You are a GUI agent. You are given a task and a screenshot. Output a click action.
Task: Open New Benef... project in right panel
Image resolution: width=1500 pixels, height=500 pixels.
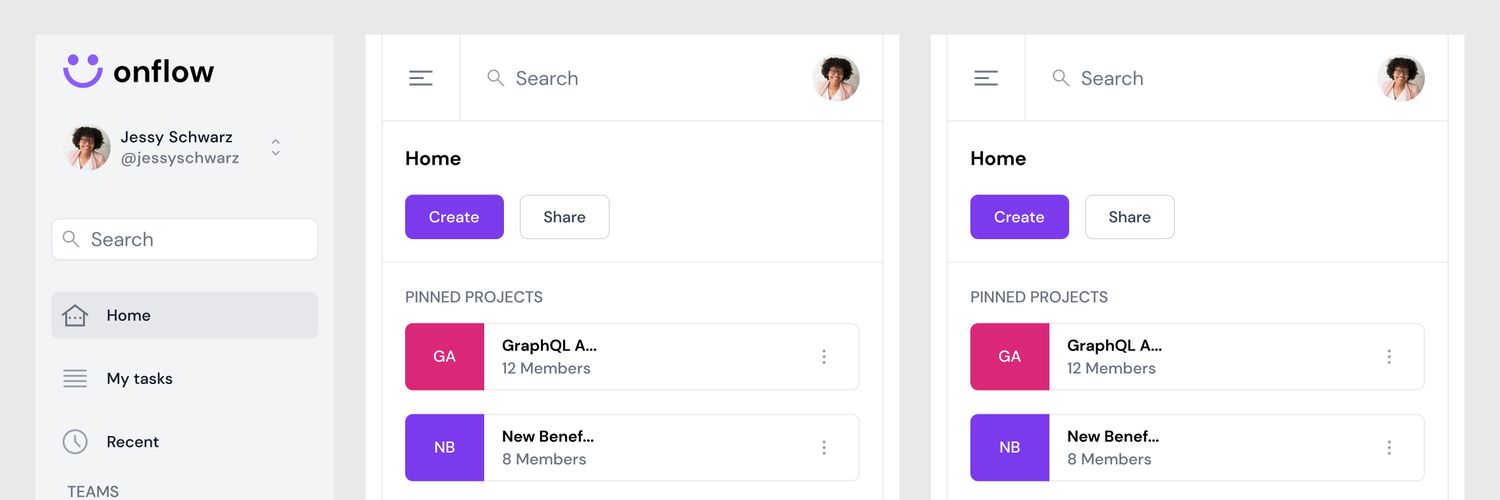click(x=1197, y=447)
